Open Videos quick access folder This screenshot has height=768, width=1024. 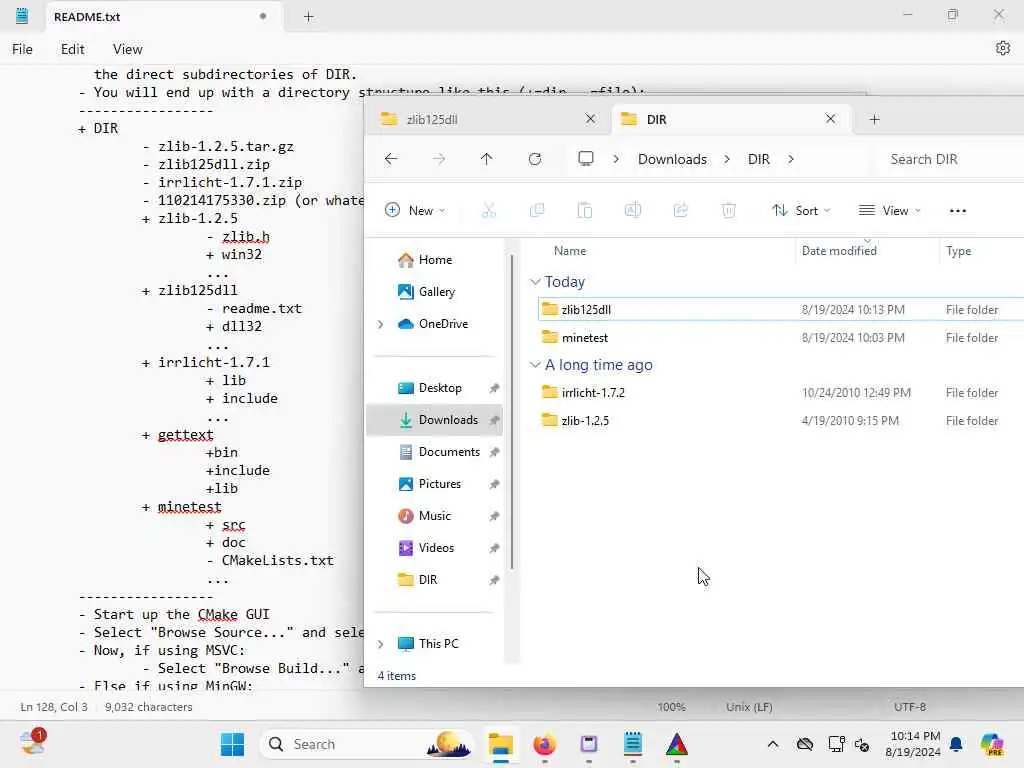click(436, 548)
